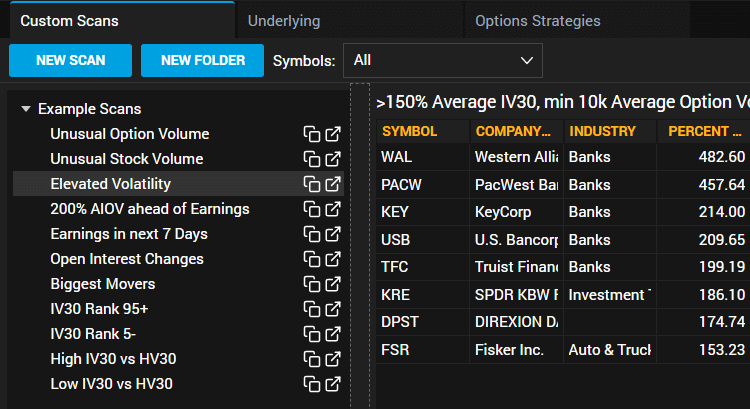Open High IV30 vs HV30 scan externally
This screenshot has height=409, width=750.
tap(333, 359)
